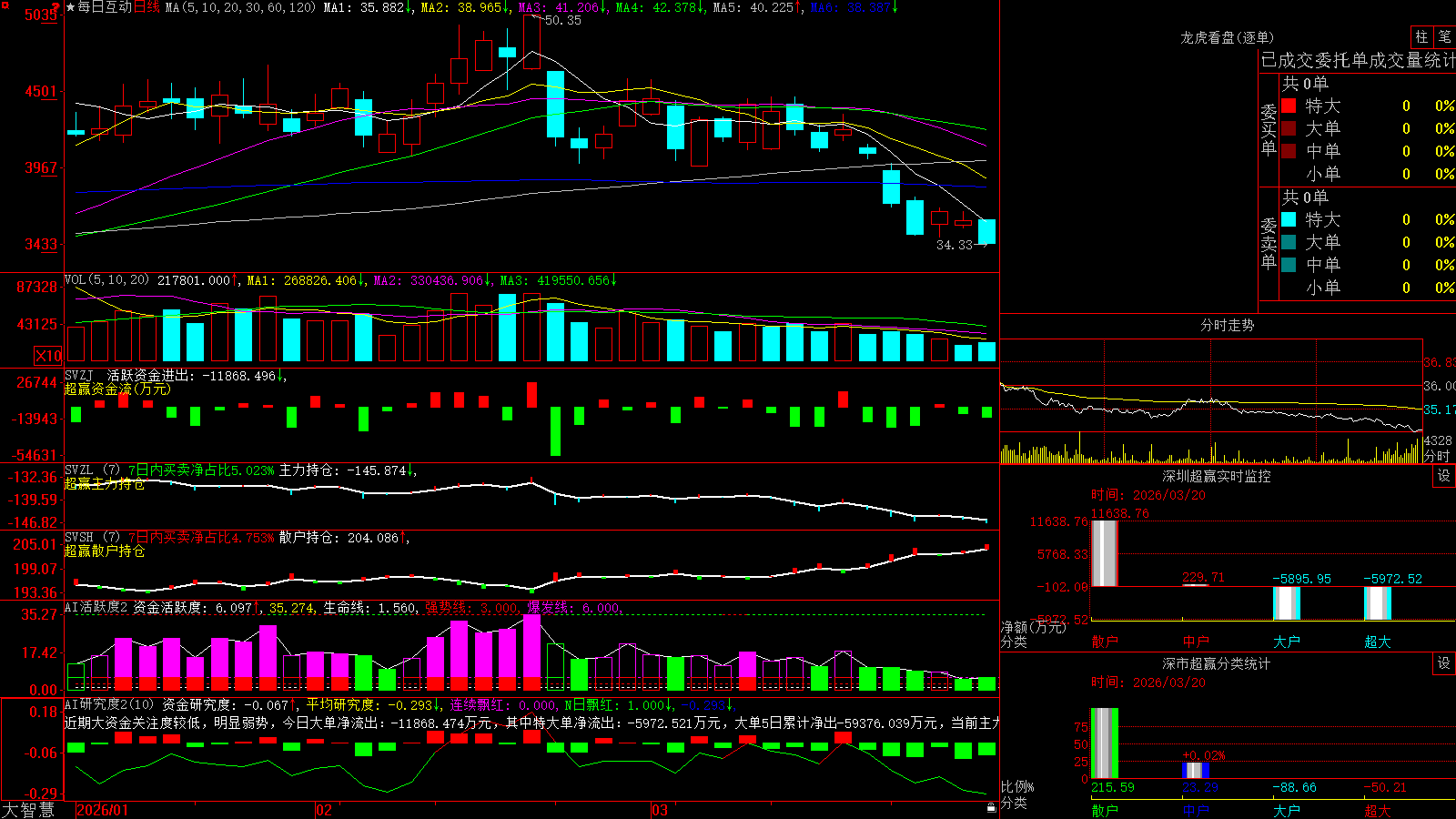Click the 散户 bar showing 11638.76
The width and height of the screenshot is (1456, 819).
click(x=1104, y=553)
